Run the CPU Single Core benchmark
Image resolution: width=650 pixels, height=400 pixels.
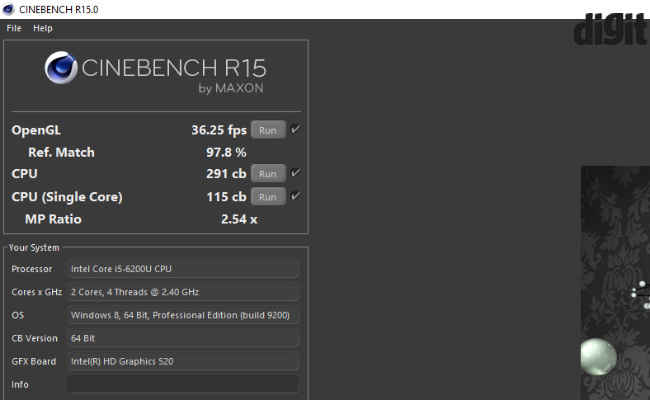tap(268, 196)
